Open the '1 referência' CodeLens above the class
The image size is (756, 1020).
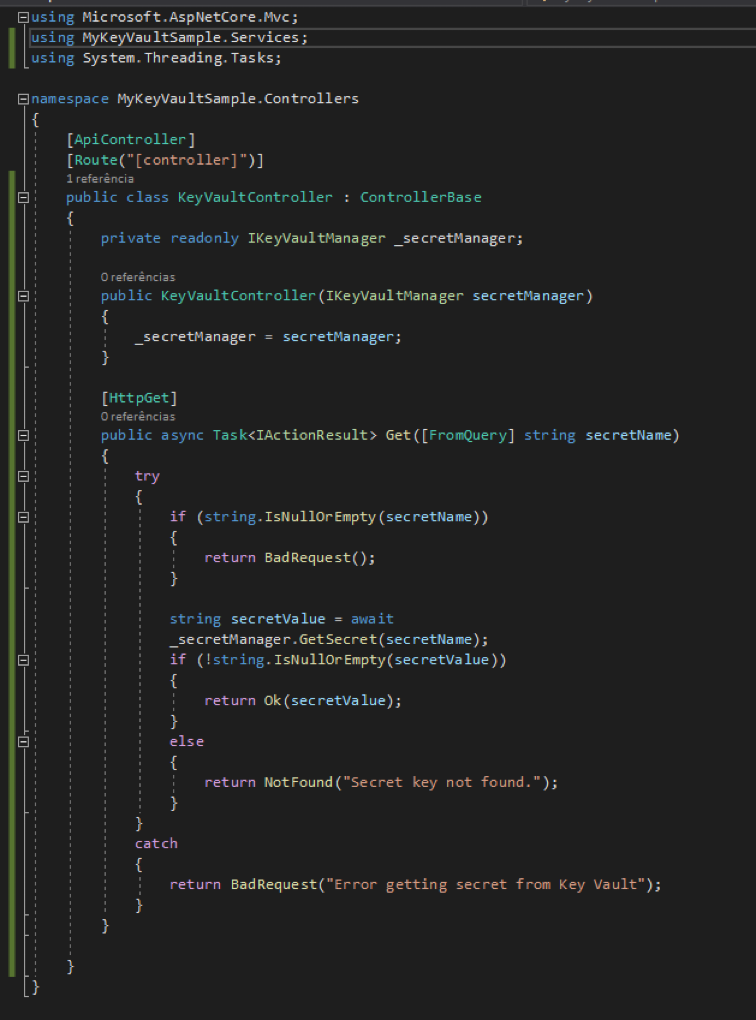100,179
